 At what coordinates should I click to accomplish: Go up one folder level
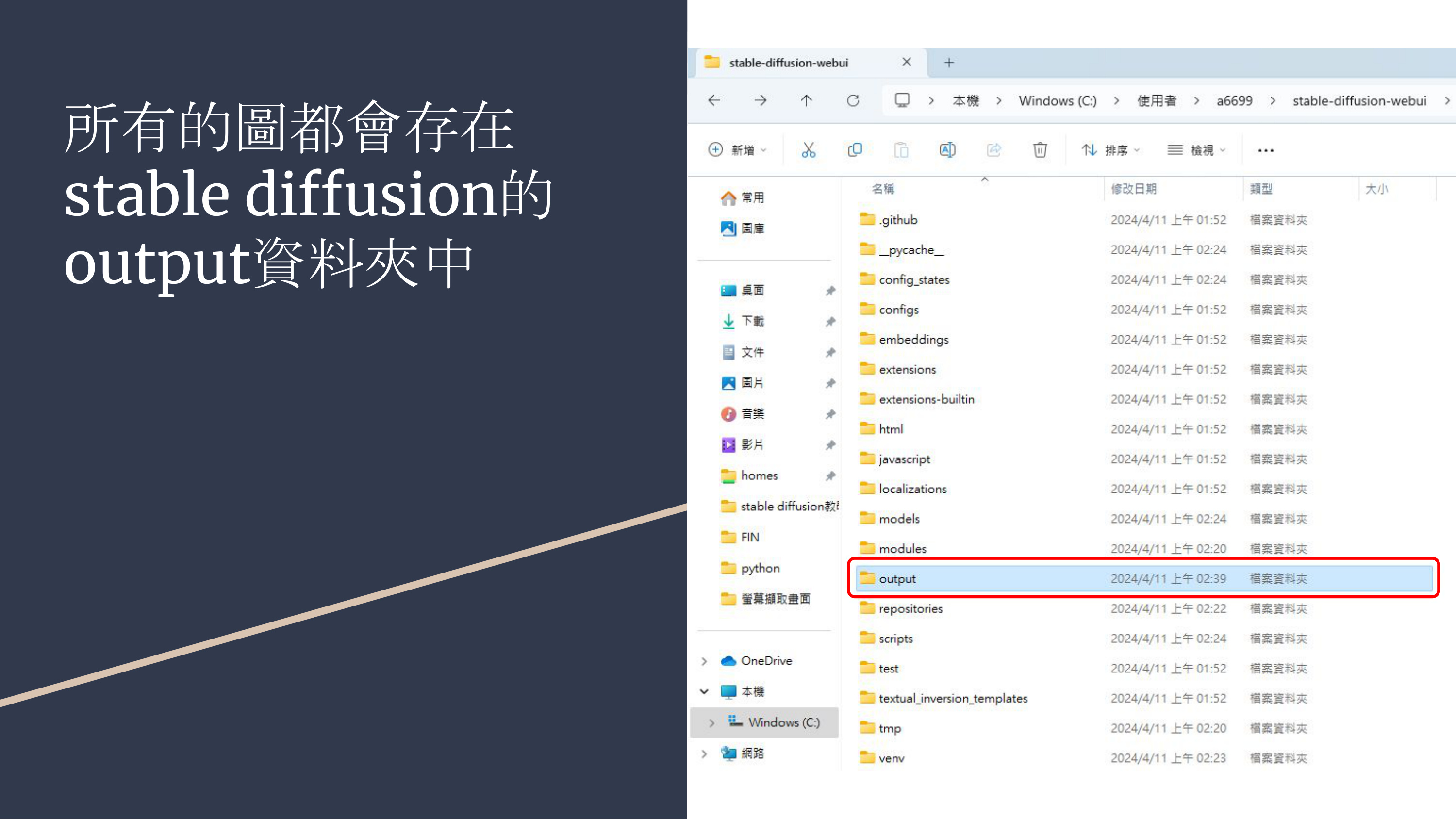(x=807, y=100)
